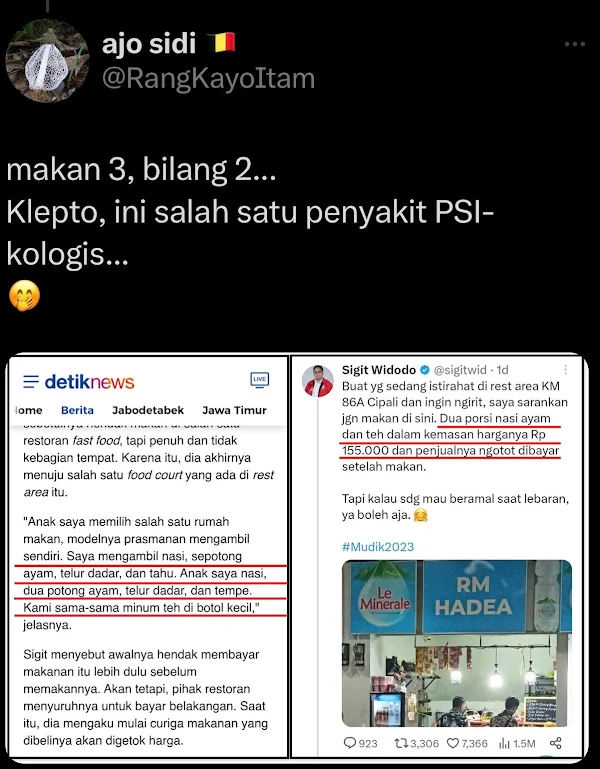
Task: Open the detiknews article screenshot image
Action: tap(148, 556)
